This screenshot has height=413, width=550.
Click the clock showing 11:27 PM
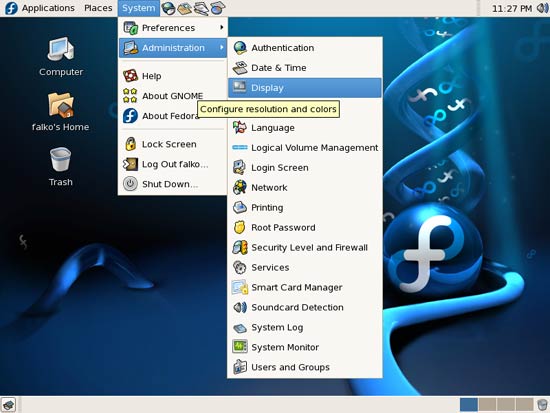(511, 8)
